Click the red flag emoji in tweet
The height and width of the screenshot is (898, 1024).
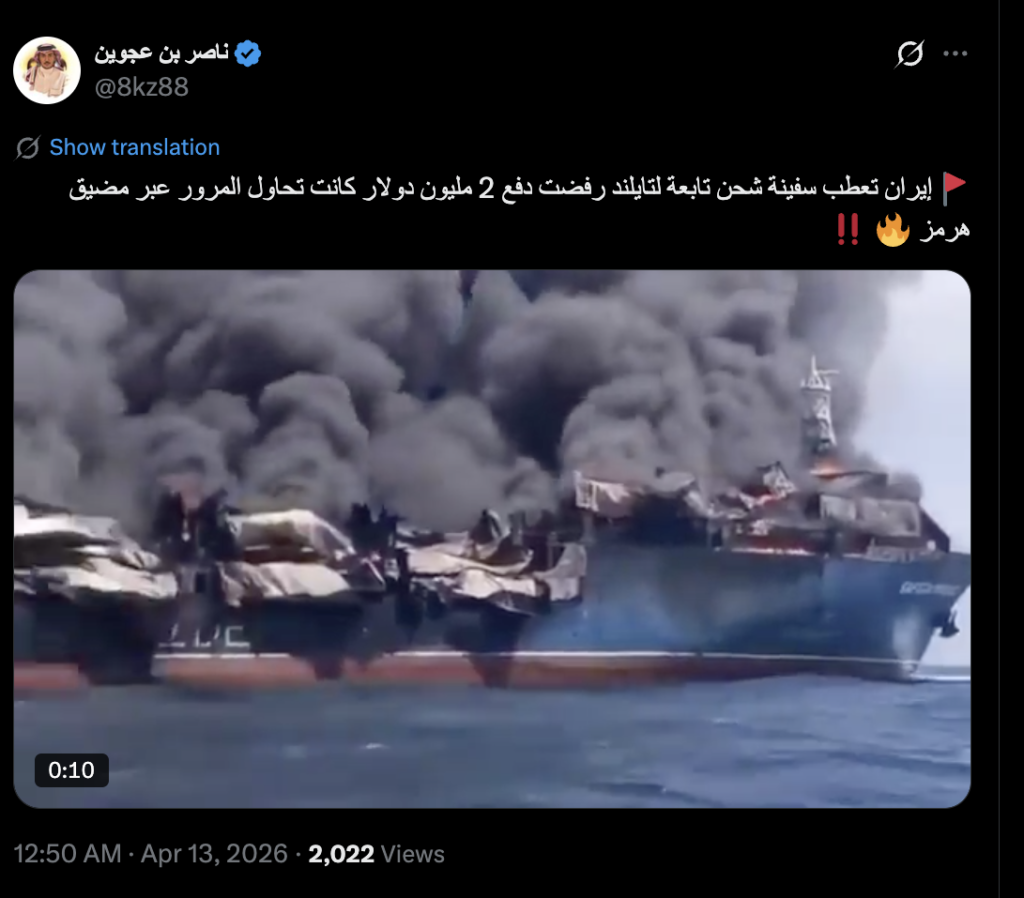(954, 188)
